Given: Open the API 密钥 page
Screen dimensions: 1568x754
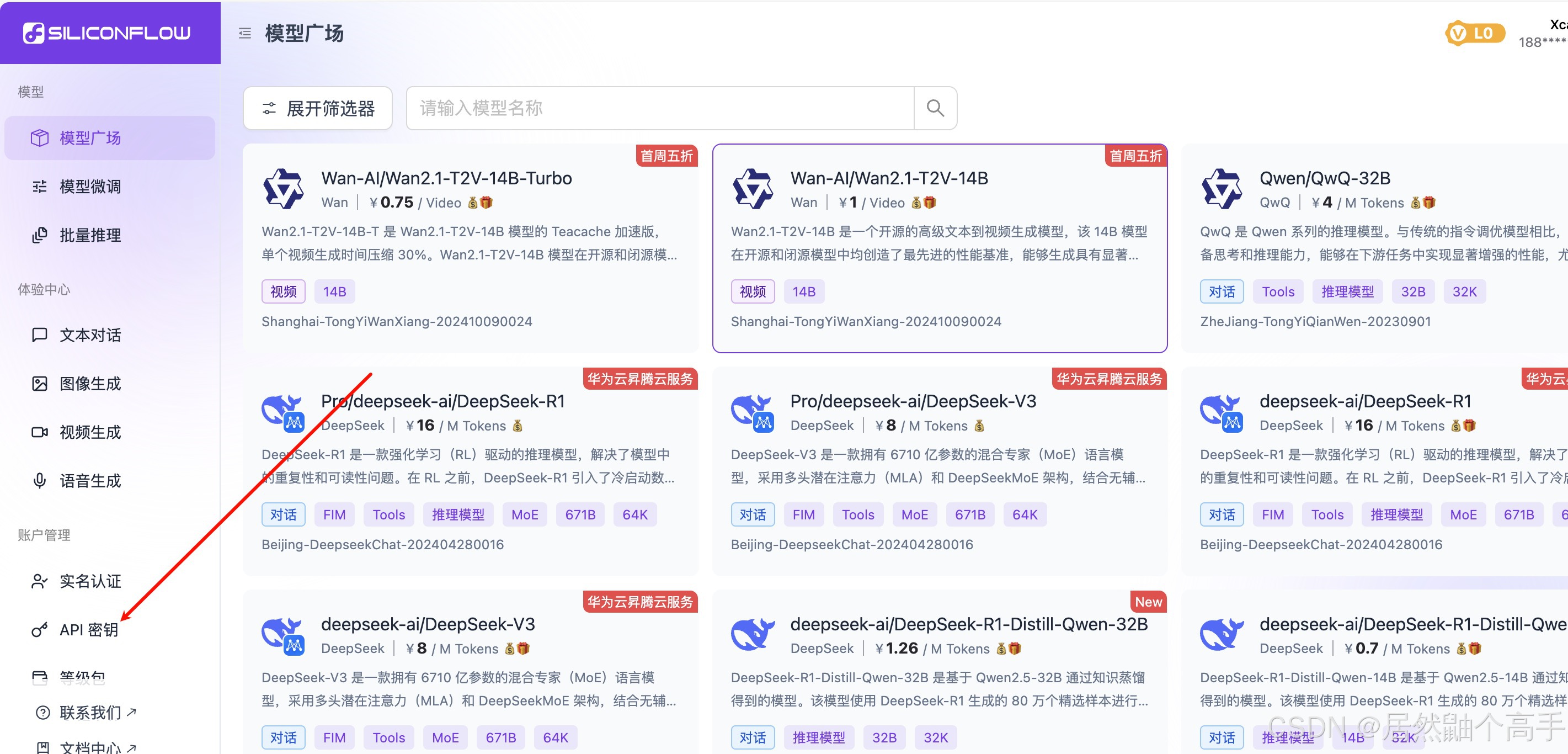Looking at the screenshot, I should [88, 630].
